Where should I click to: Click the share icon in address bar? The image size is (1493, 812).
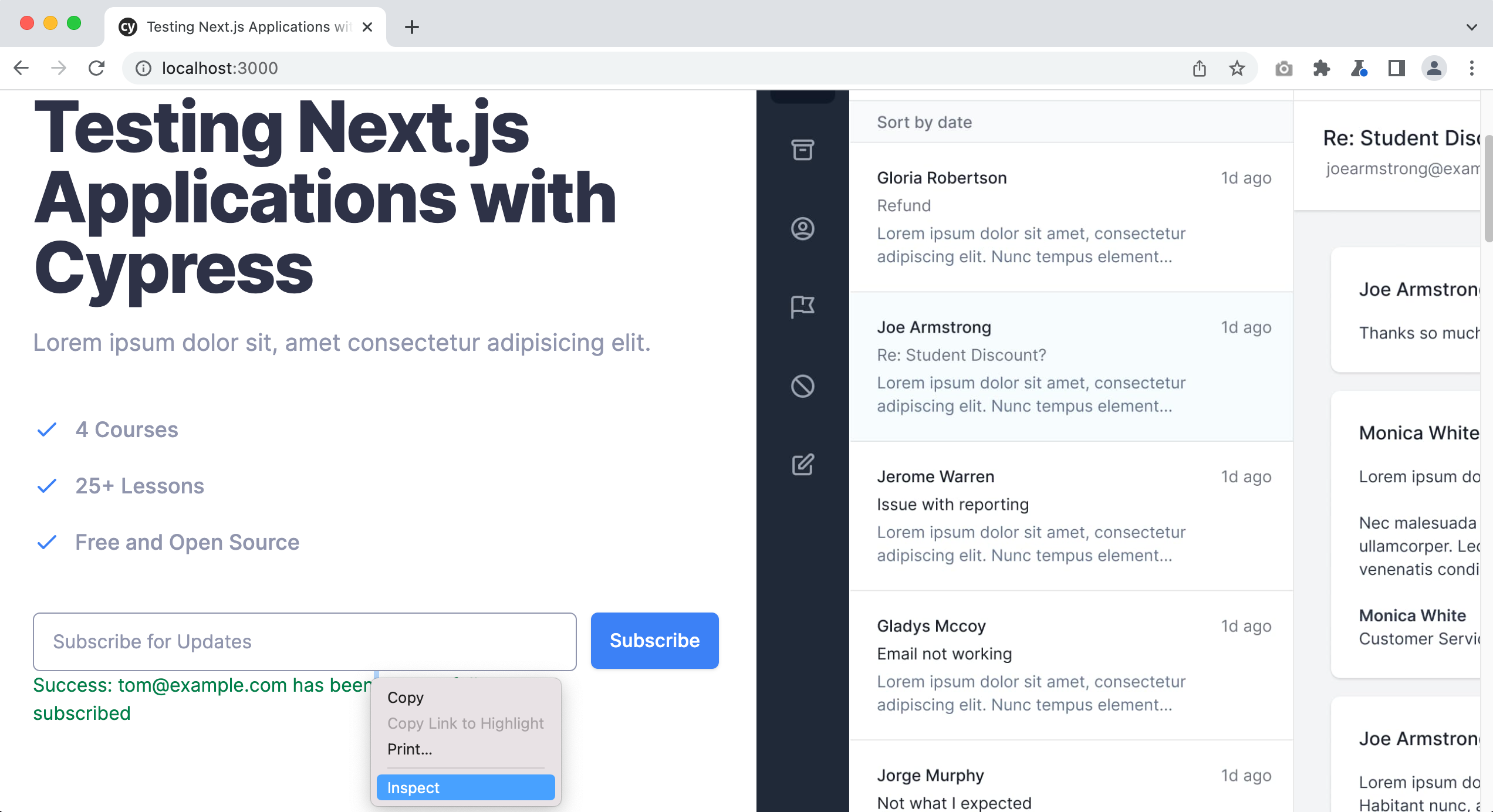coord(1199,69)
